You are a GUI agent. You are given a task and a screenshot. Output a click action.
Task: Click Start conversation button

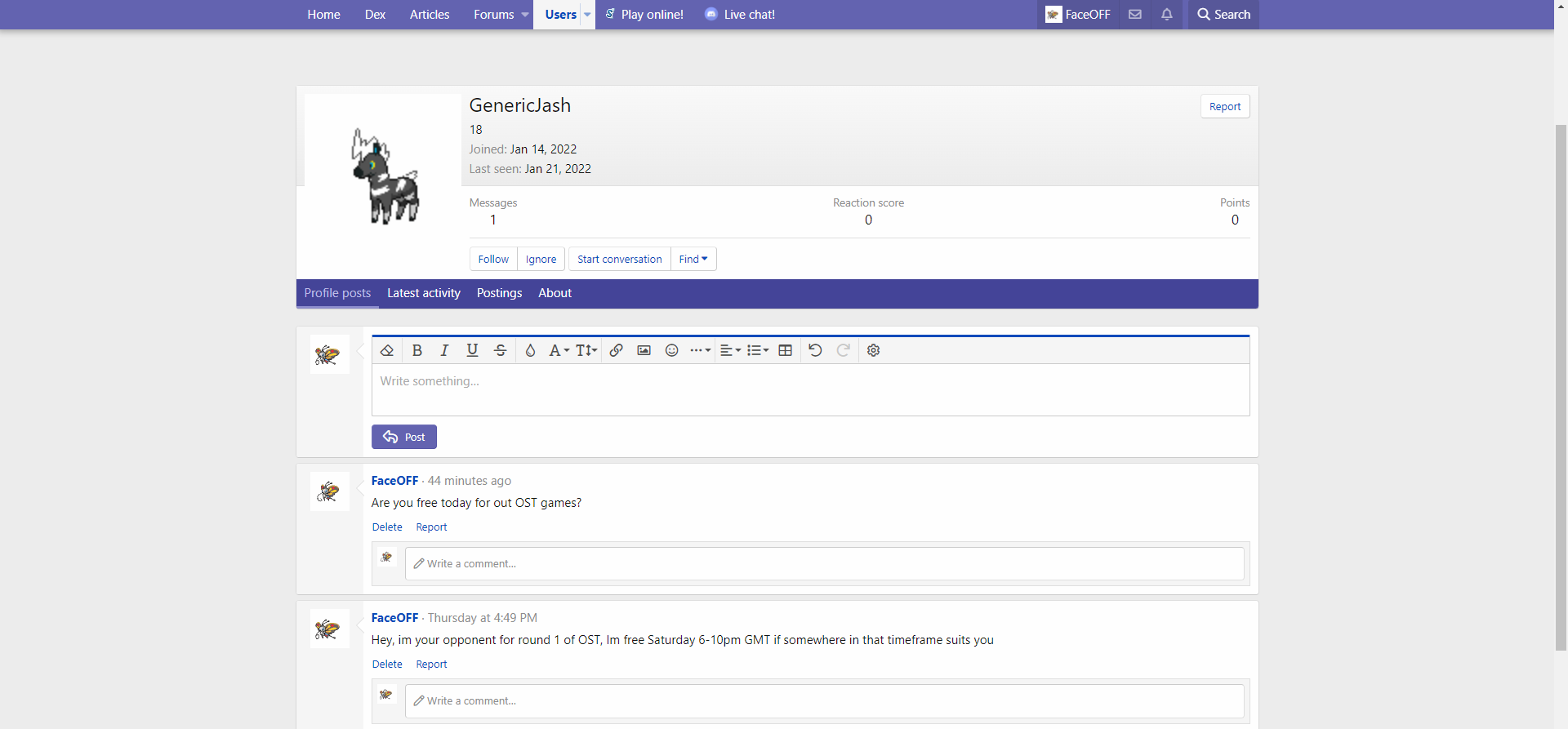click(x=619, y=259)
